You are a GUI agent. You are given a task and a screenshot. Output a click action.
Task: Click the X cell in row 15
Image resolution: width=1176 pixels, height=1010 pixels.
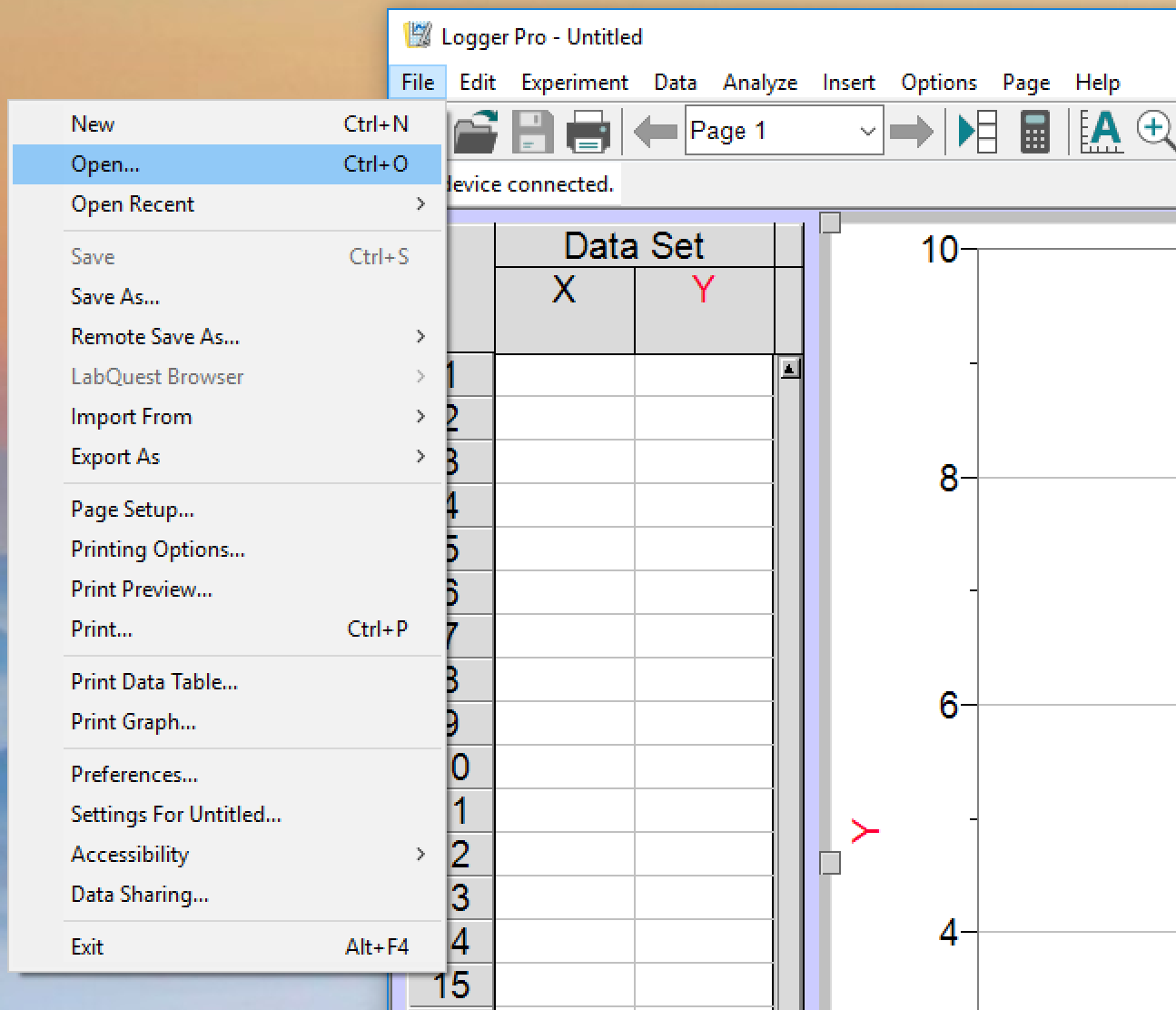click(565, 985)
